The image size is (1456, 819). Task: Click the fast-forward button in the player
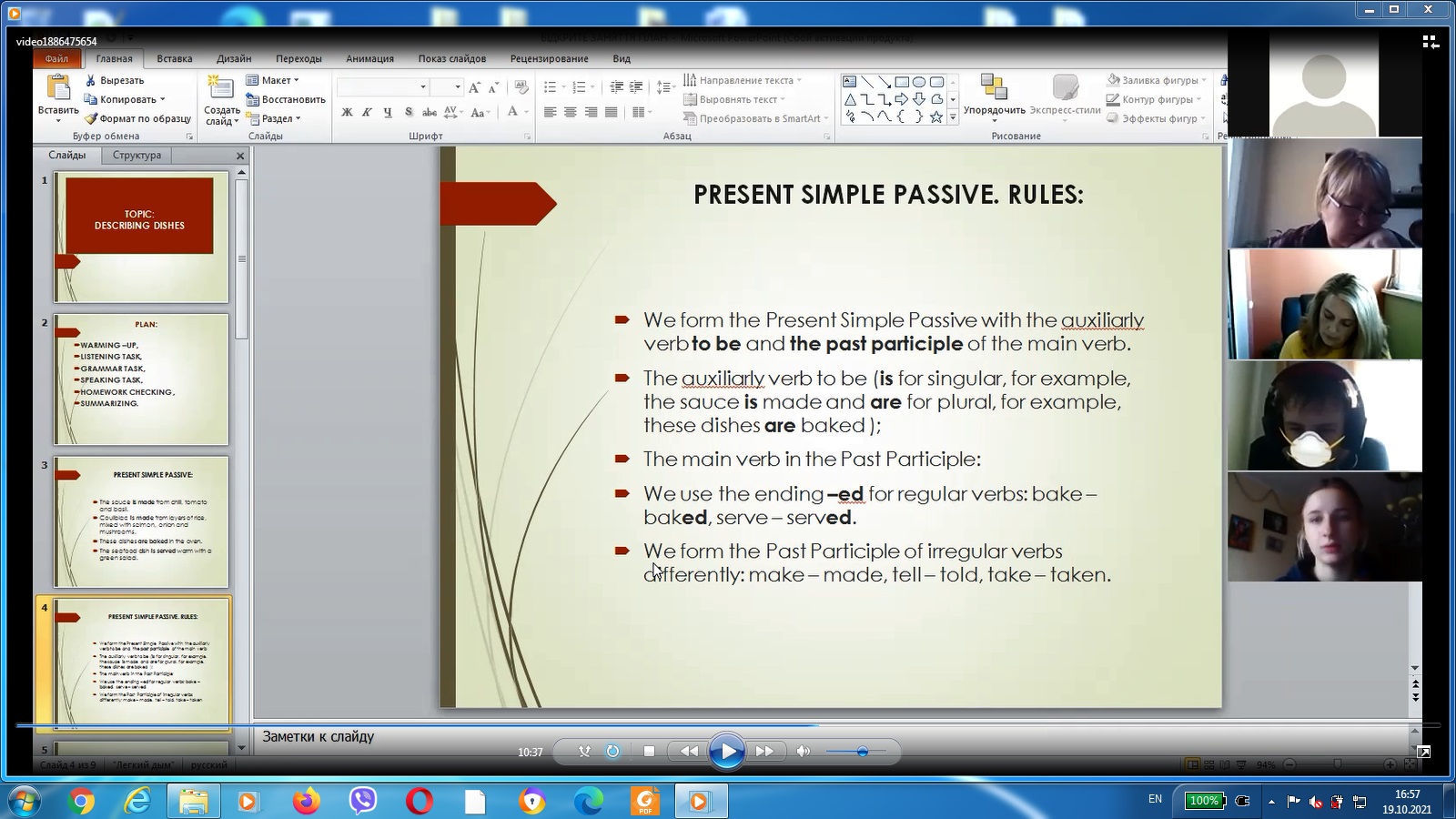[x=764, y=752]
